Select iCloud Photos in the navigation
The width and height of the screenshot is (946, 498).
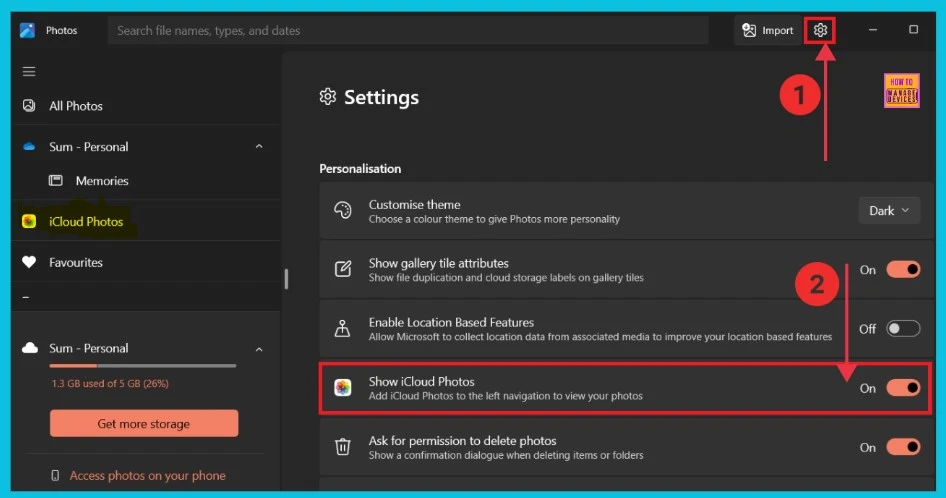[86, 222]
